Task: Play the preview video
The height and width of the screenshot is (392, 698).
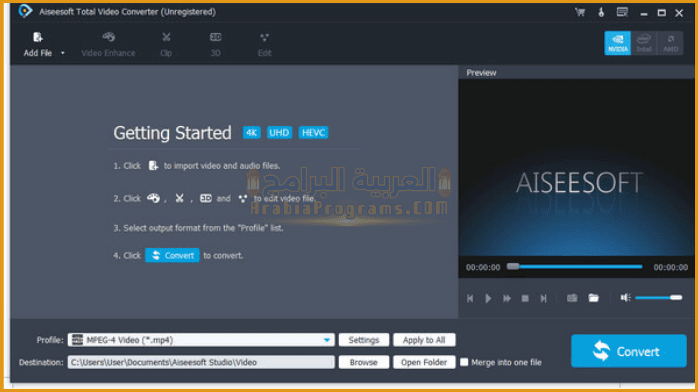Action: click(488, 298)
